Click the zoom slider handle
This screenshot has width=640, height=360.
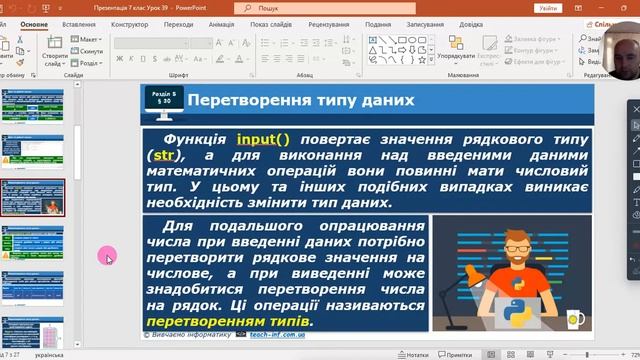click(x=587, y=355)
